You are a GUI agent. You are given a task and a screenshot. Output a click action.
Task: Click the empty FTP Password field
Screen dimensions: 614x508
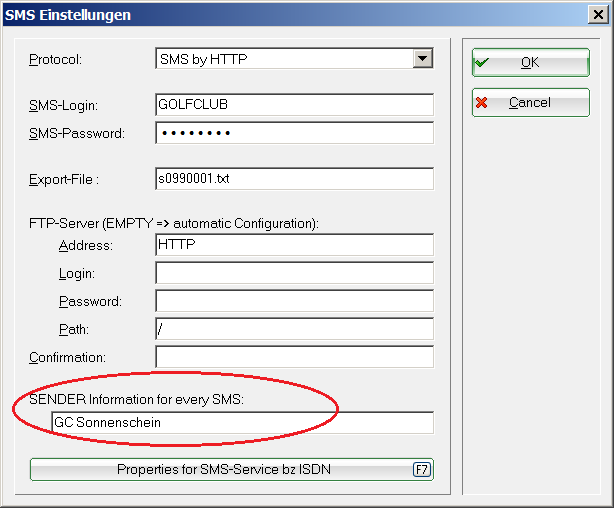pyautogui.click(x=294, y=301)
